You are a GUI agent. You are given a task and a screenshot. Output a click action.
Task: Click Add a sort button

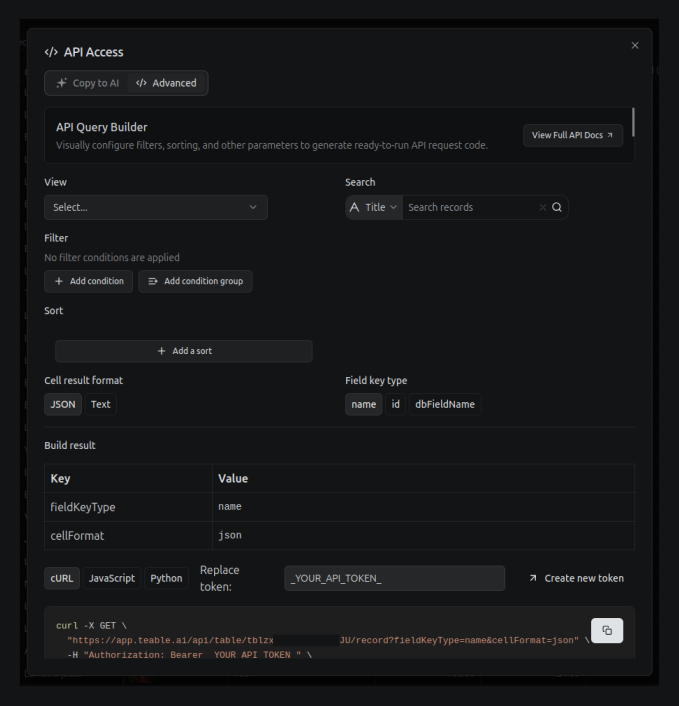(184, 351)
